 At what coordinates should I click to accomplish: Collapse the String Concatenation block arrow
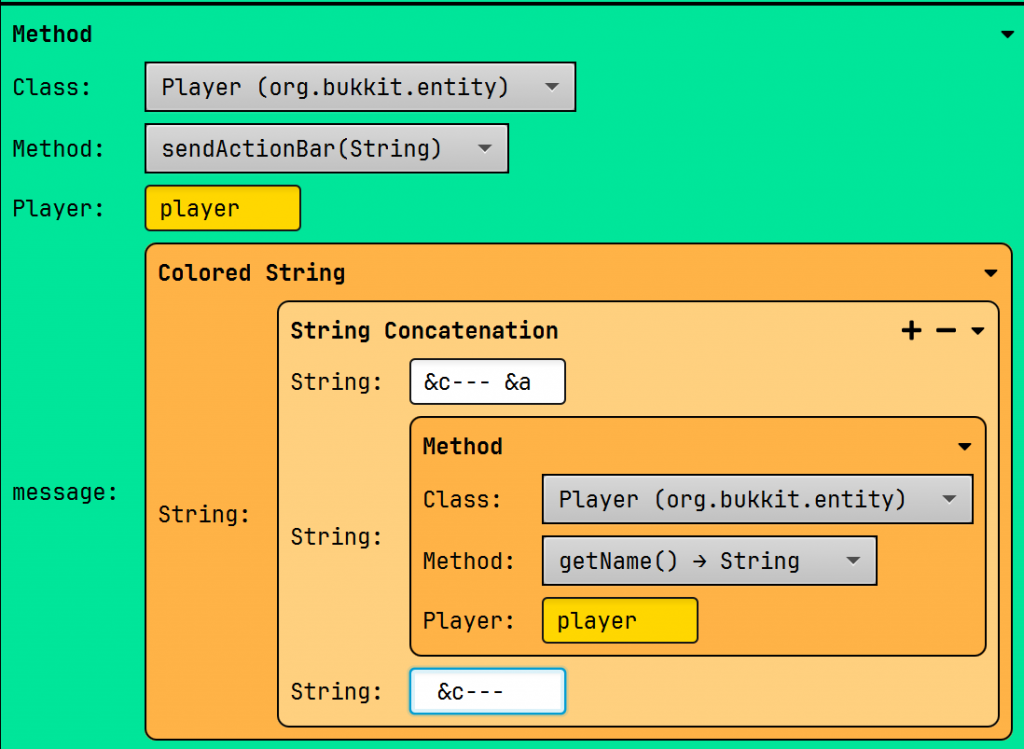[x=978, y=331]
